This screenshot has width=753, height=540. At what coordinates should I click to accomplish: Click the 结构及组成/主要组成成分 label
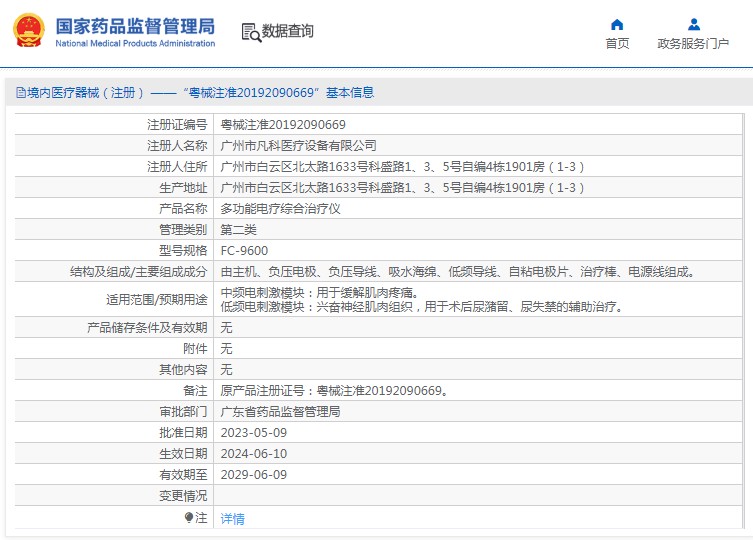(x=138, y=272)
